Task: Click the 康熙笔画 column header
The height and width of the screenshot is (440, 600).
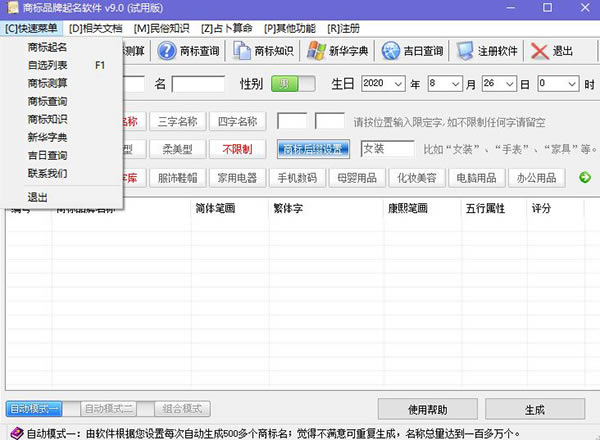Action: [408, 209]
